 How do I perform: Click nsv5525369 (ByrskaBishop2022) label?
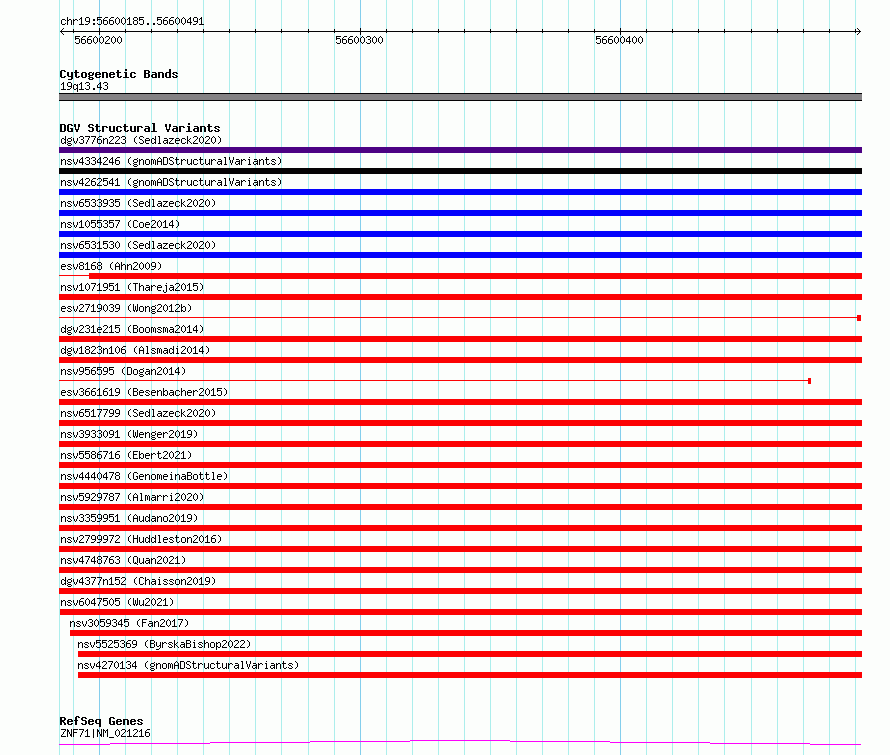click(x=164, y=644)
